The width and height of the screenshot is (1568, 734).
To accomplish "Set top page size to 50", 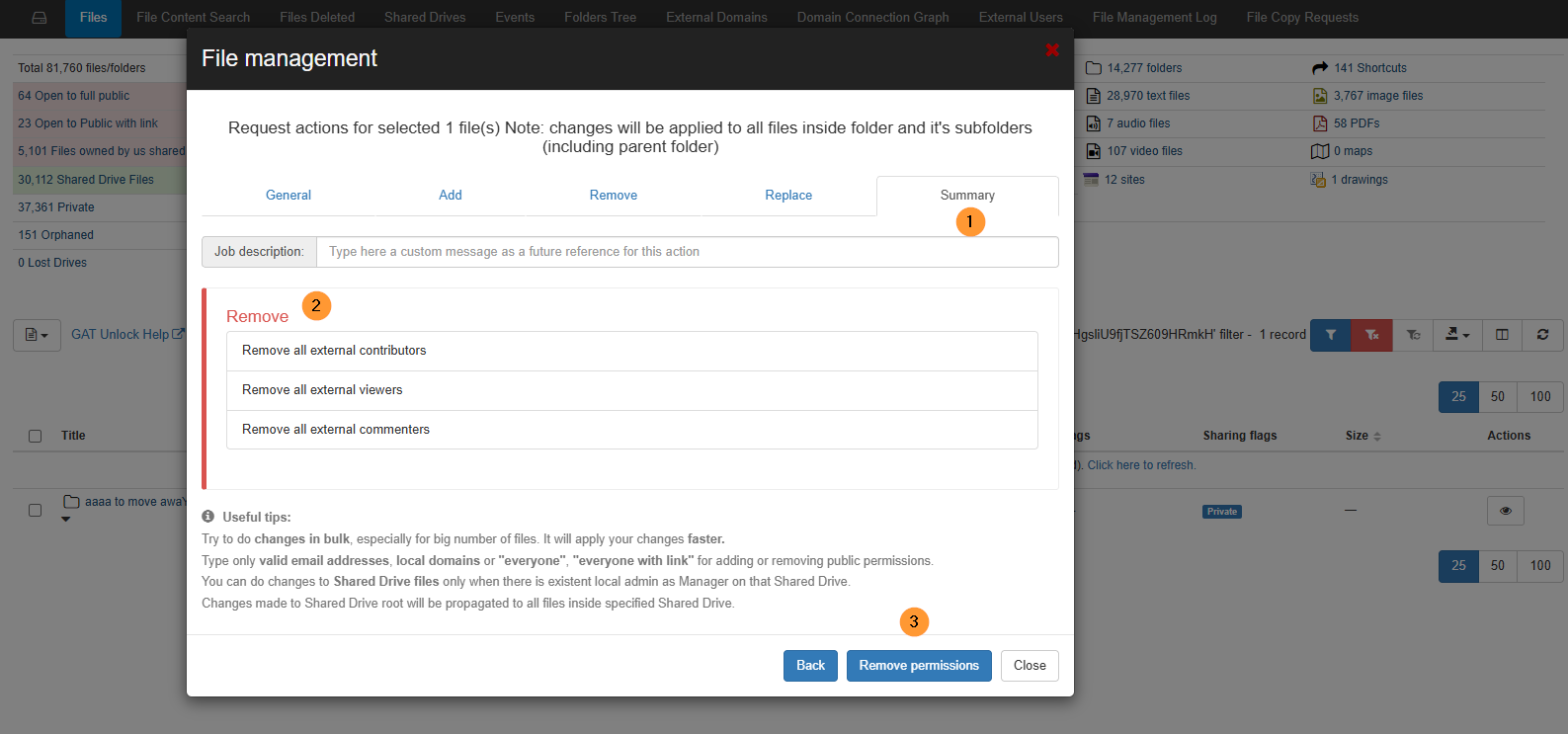I will coord(1498,396).
